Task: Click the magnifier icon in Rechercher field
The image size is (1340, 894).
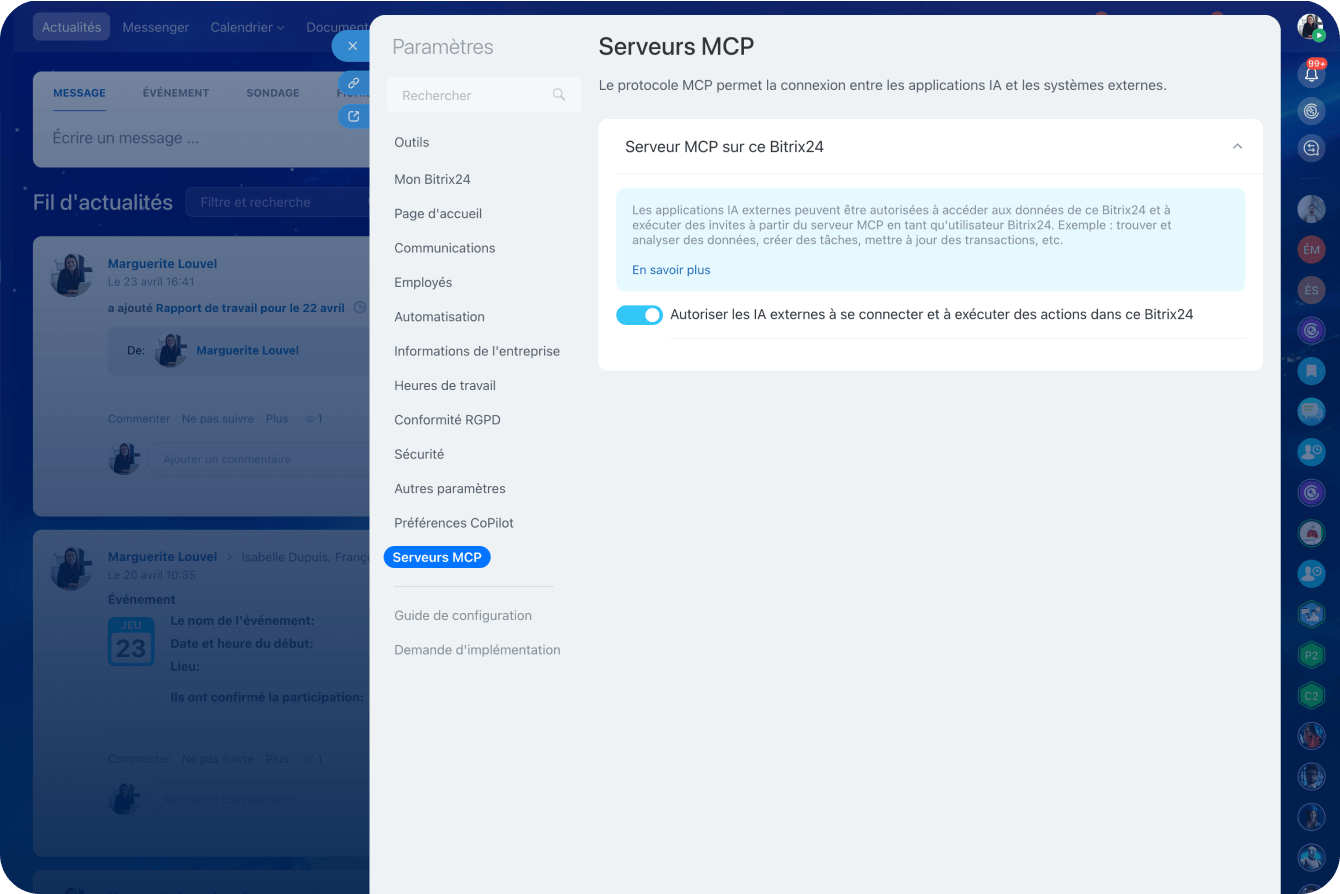Action: 559,95
